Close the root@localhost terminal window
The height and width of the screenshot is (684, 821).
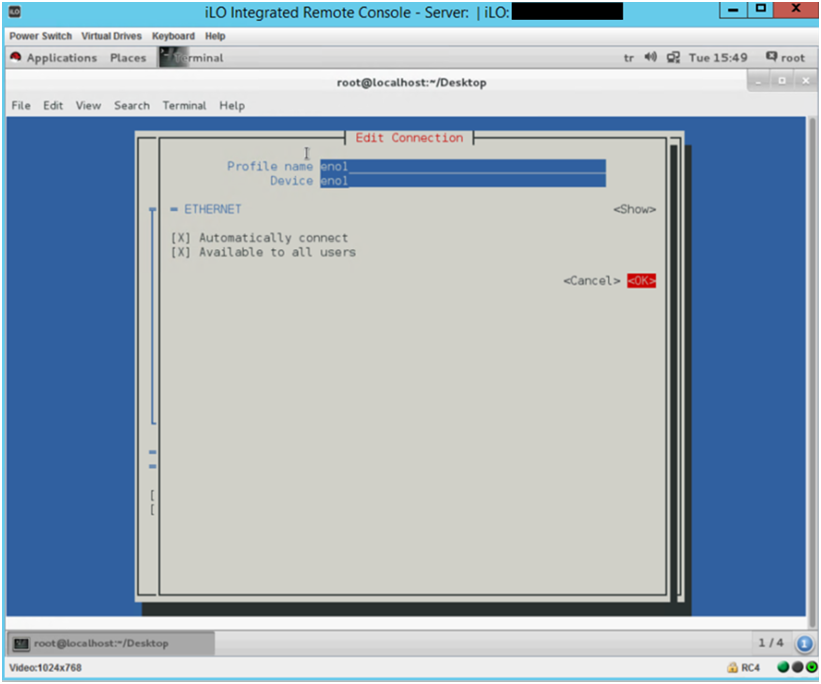click(x=805, y=81)
